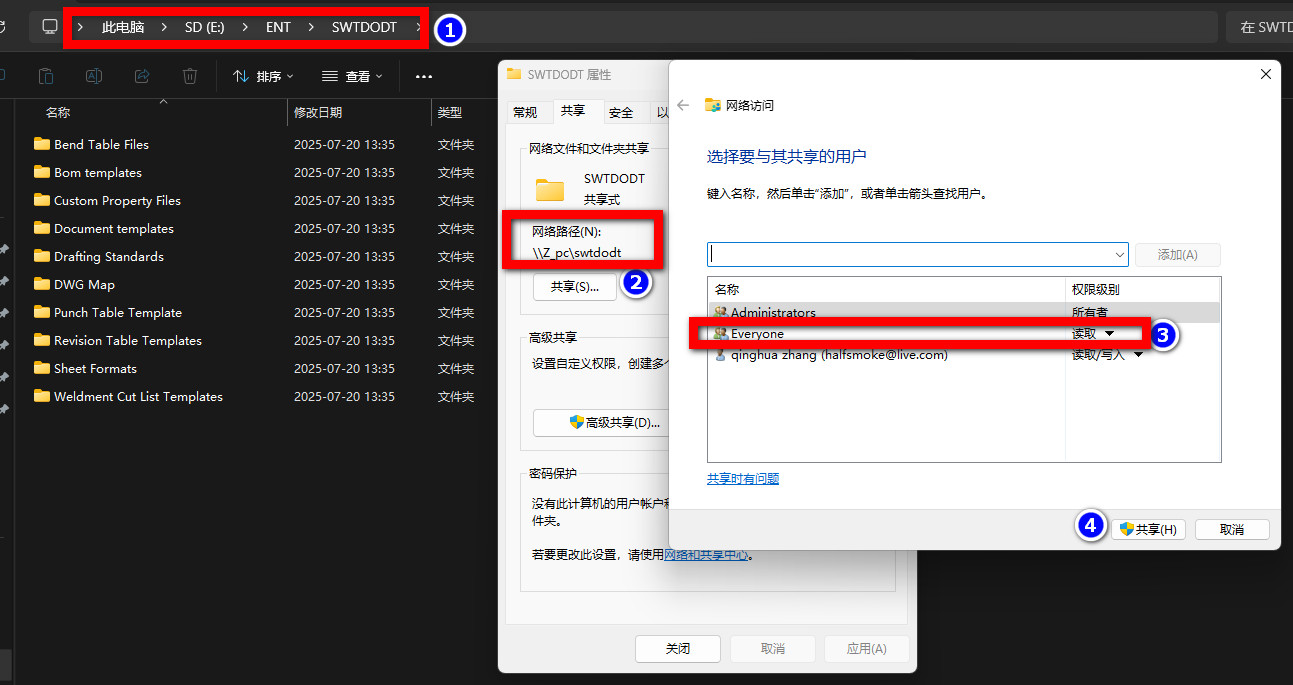Click the paste clipboard icon in toolbar

point(46,76)
